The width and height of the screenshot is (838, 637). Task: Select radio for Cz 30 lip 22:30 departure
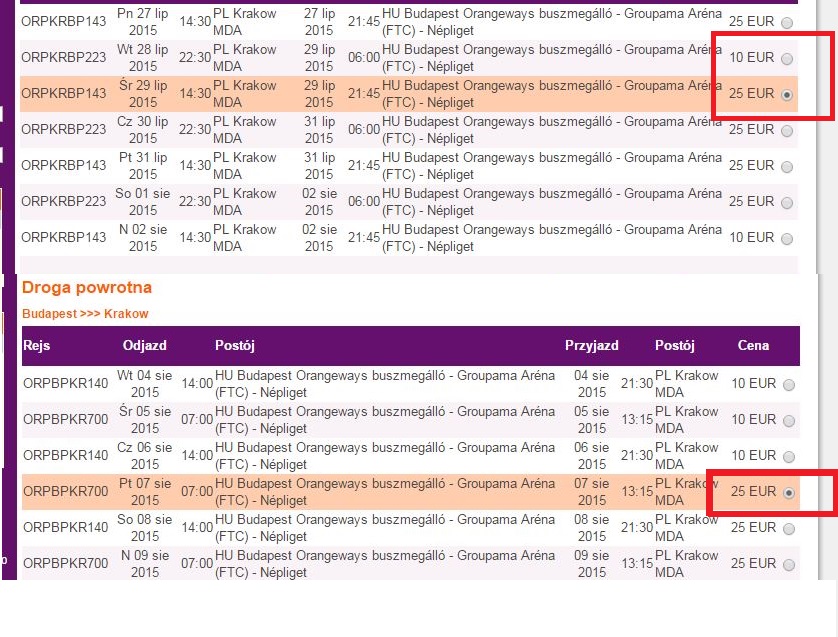point(787,131)
